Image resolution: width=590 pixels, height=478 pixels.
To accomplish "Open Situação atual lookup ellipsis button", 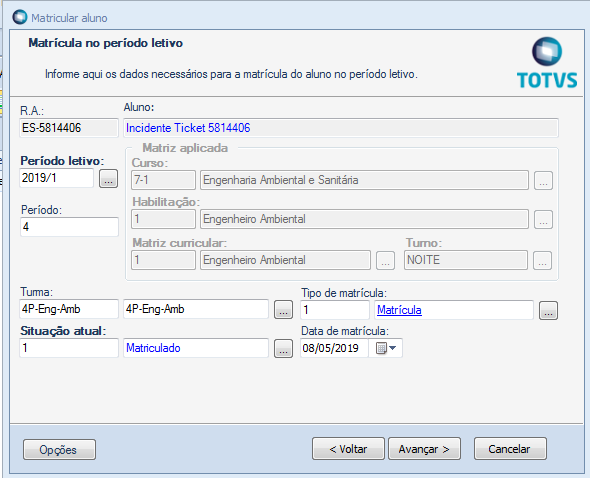I will 283,349.
